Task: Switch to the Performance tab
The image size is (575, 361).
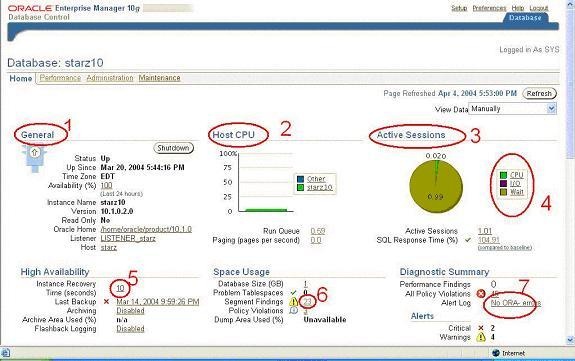Action: coord(60,78)
